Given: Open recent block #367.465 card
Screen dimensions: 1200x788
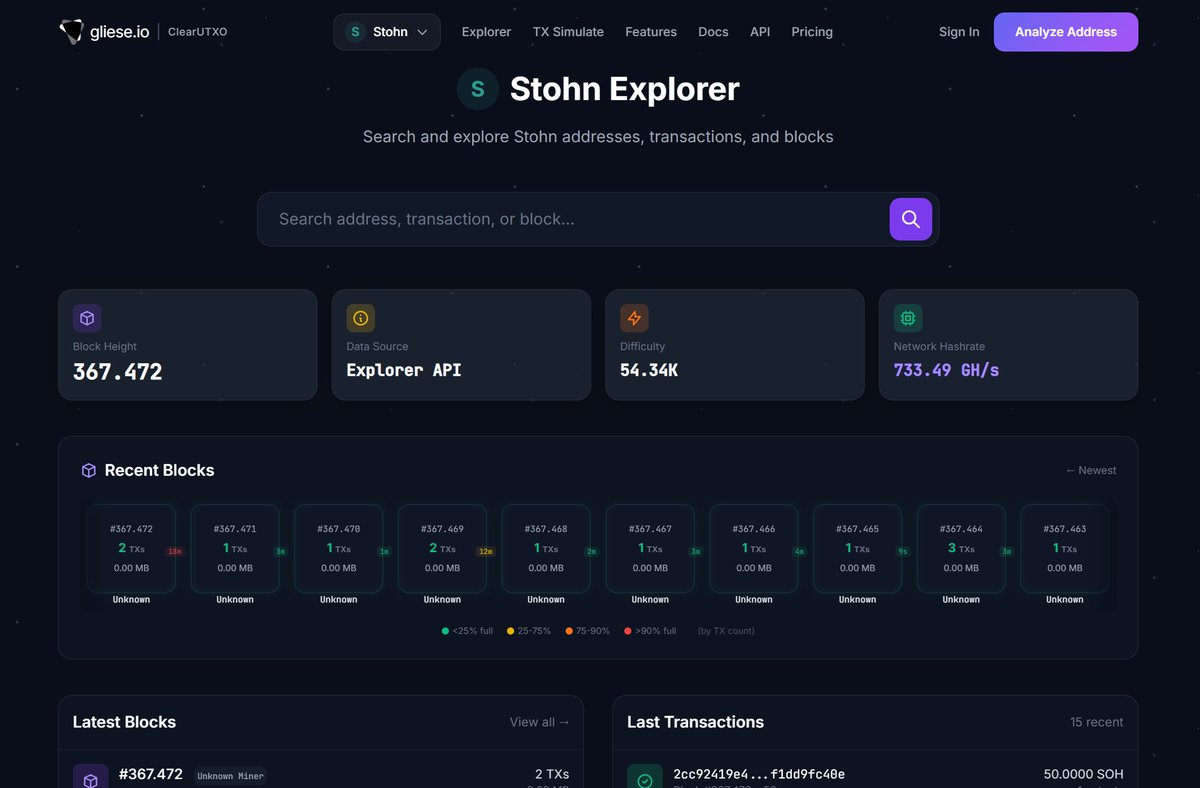Looking at the screenshot, I should [857, 549].
